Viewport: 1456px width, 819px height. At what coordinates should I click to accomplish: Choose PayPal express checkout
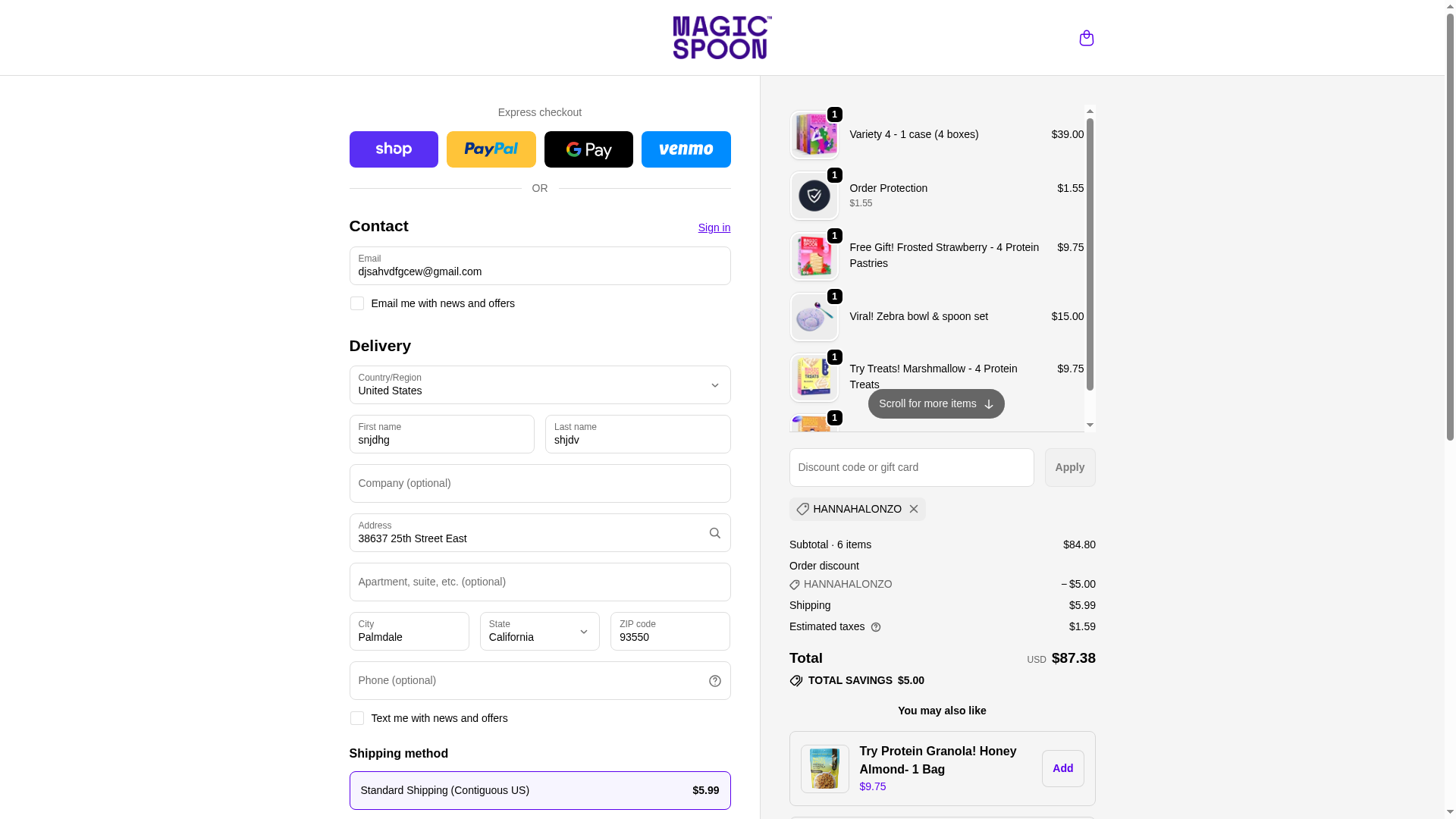coord(491,149)
